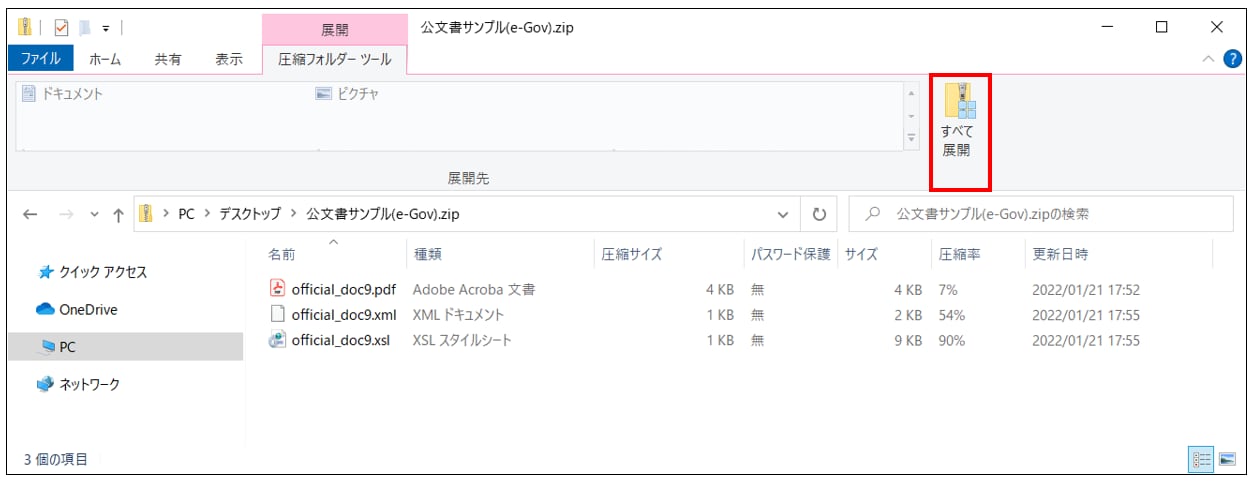The height and width of the screenshot is (482, 1255).
Task: Sort files by 更新日時 column
Action: tap(1060, 255)
